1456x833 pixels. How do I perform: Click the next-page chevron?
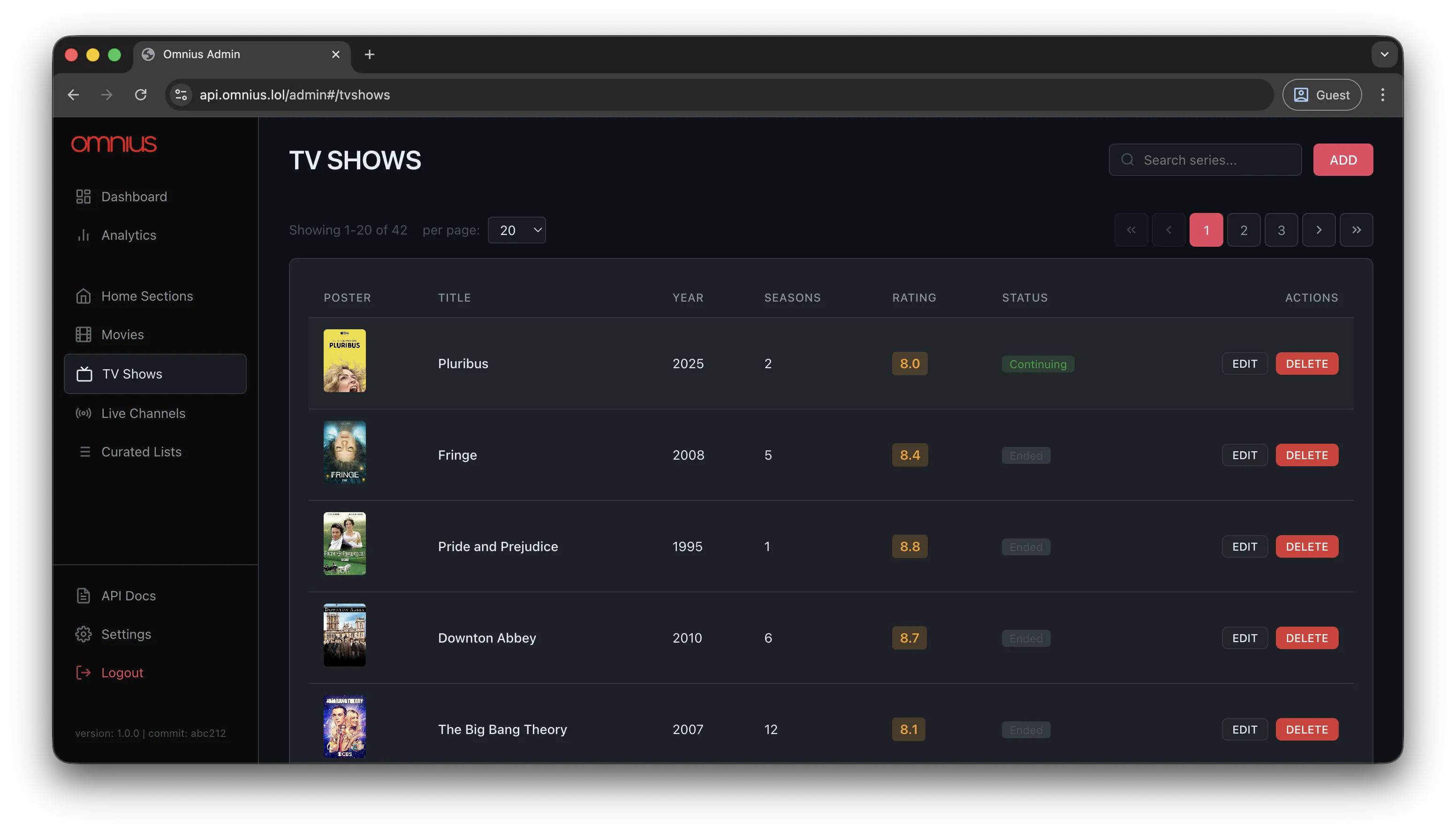click(x=1319, y=229)
